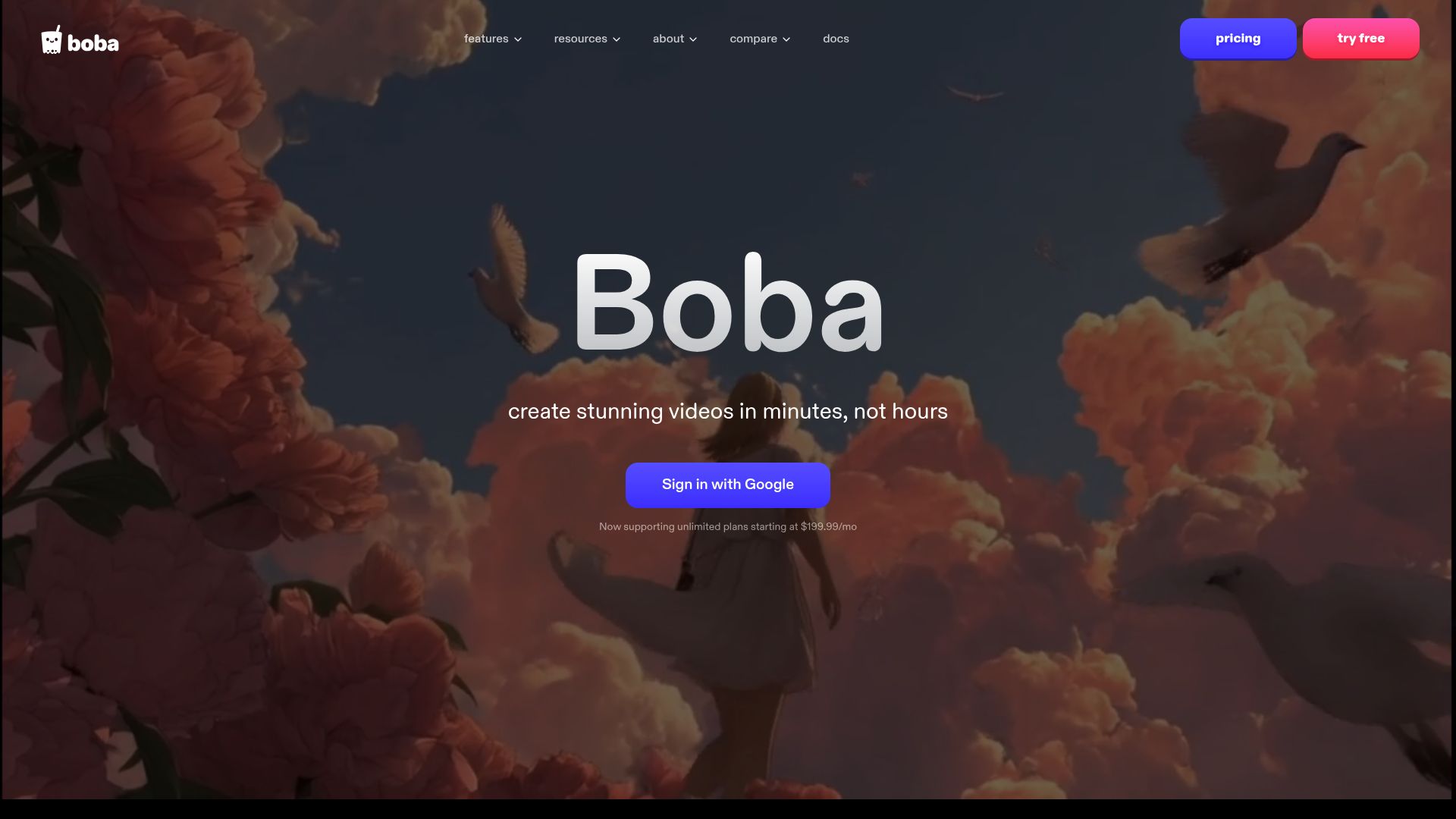
Task: Click the large Boba hero heading
Action: (x=728, y=303)
